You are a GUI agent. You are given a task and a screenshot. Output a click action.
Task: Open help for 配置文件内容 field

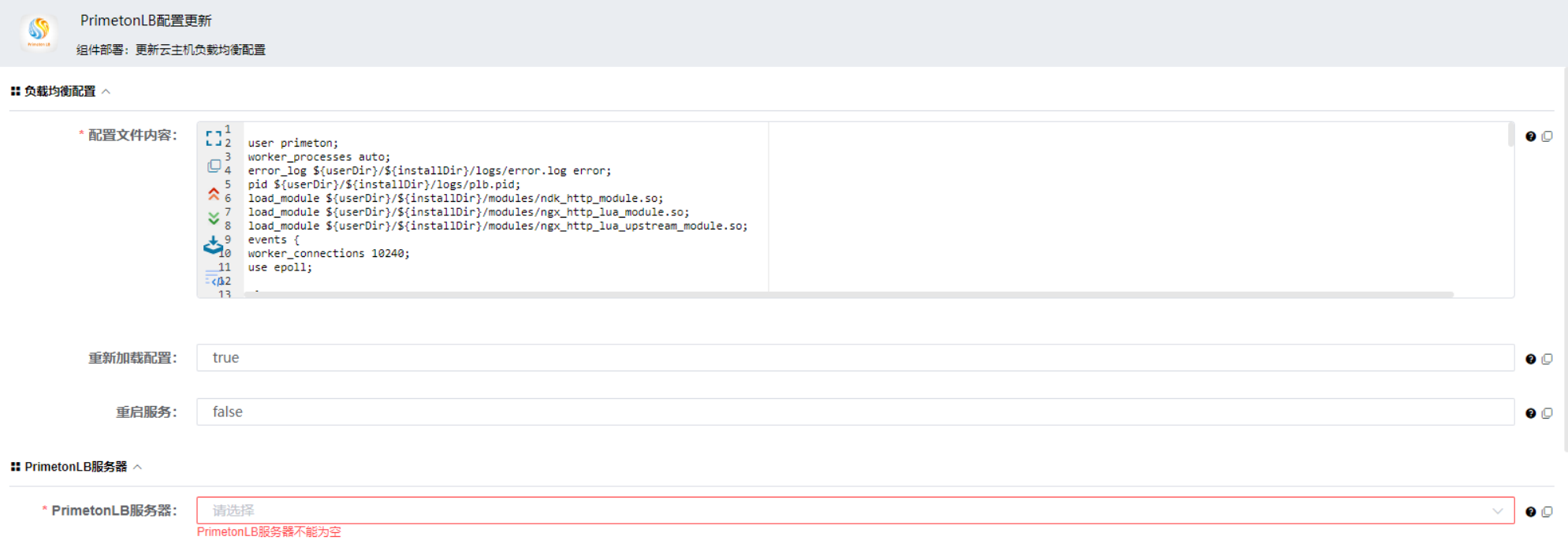(x=1530, y=136)
